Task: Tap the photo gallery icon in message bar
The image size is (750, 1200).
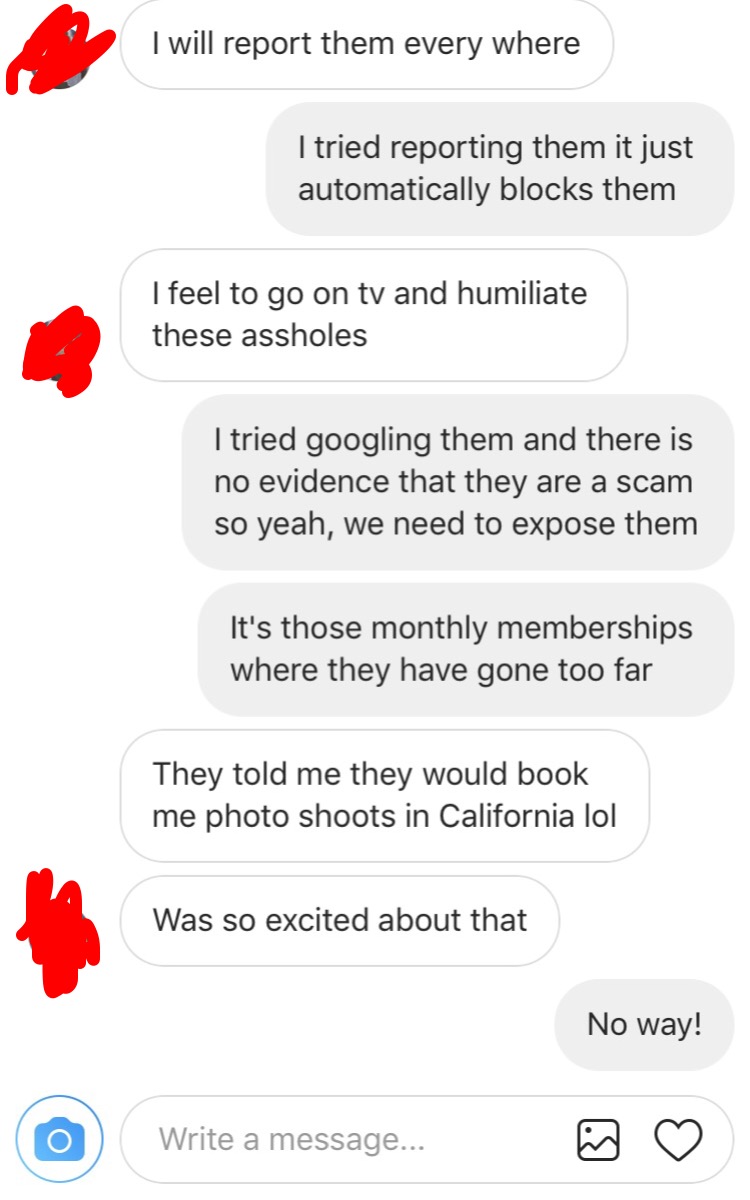Action: pos(598,1140)
